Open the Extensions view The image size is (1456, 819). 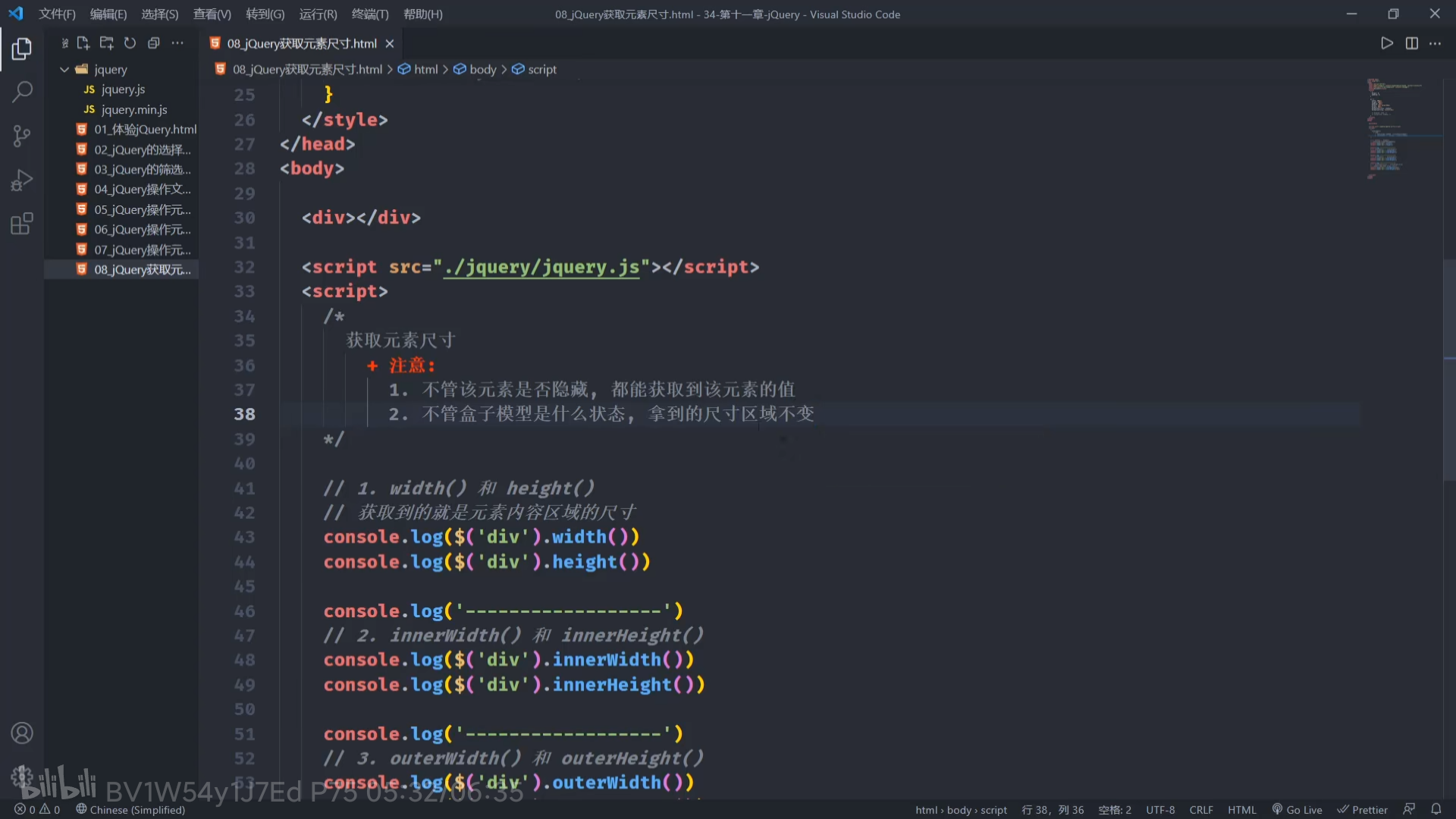(22, 224)
